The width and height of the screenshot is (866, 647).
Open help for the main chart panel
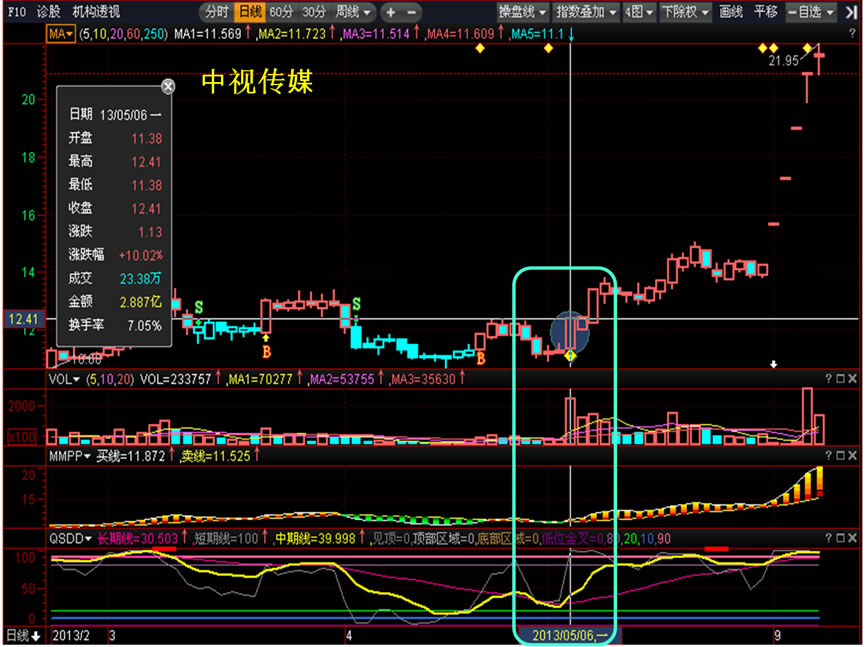852,34
